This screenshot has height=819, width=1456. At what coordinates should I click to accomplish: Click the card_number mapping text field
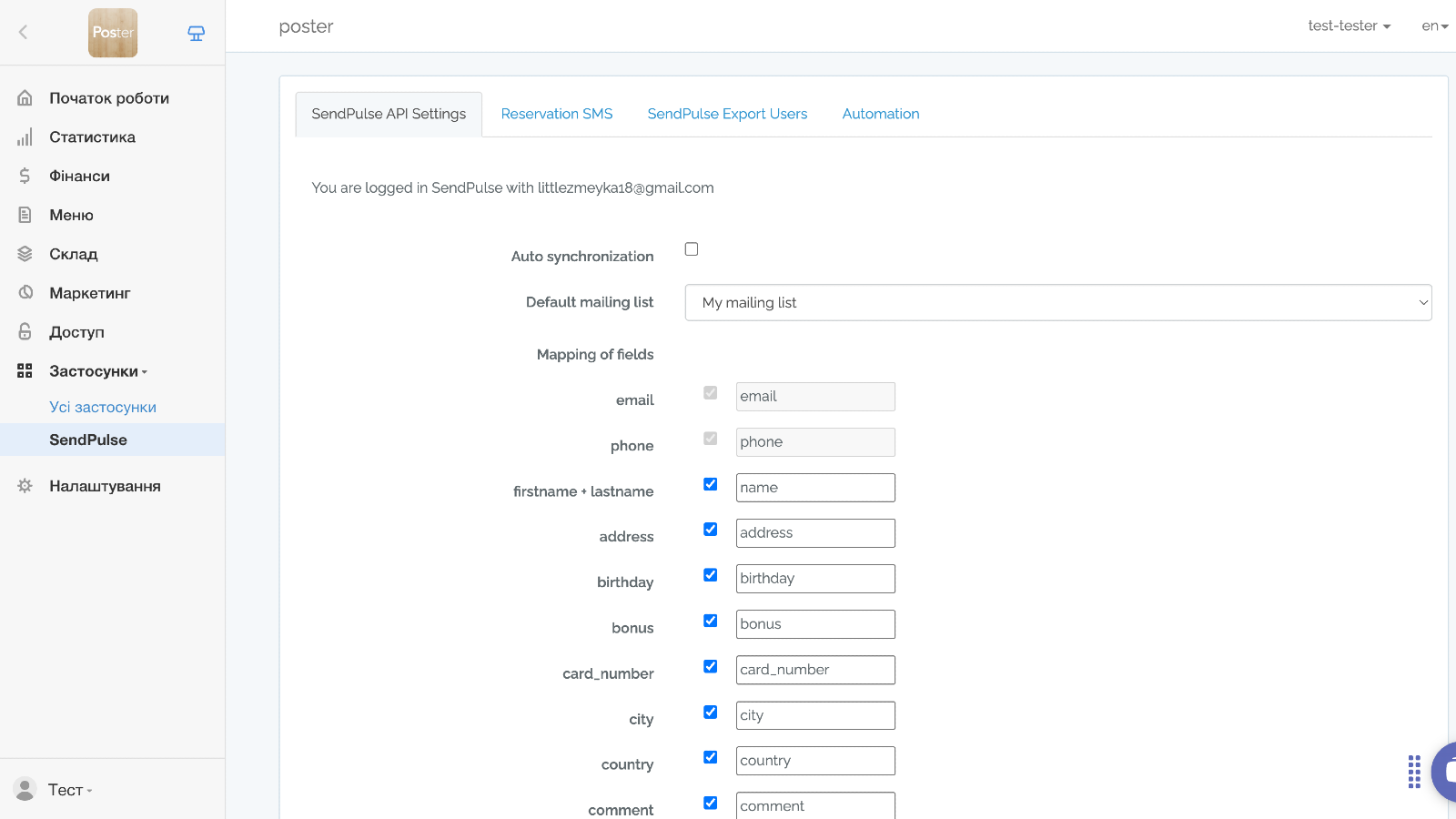pos(814,670)
